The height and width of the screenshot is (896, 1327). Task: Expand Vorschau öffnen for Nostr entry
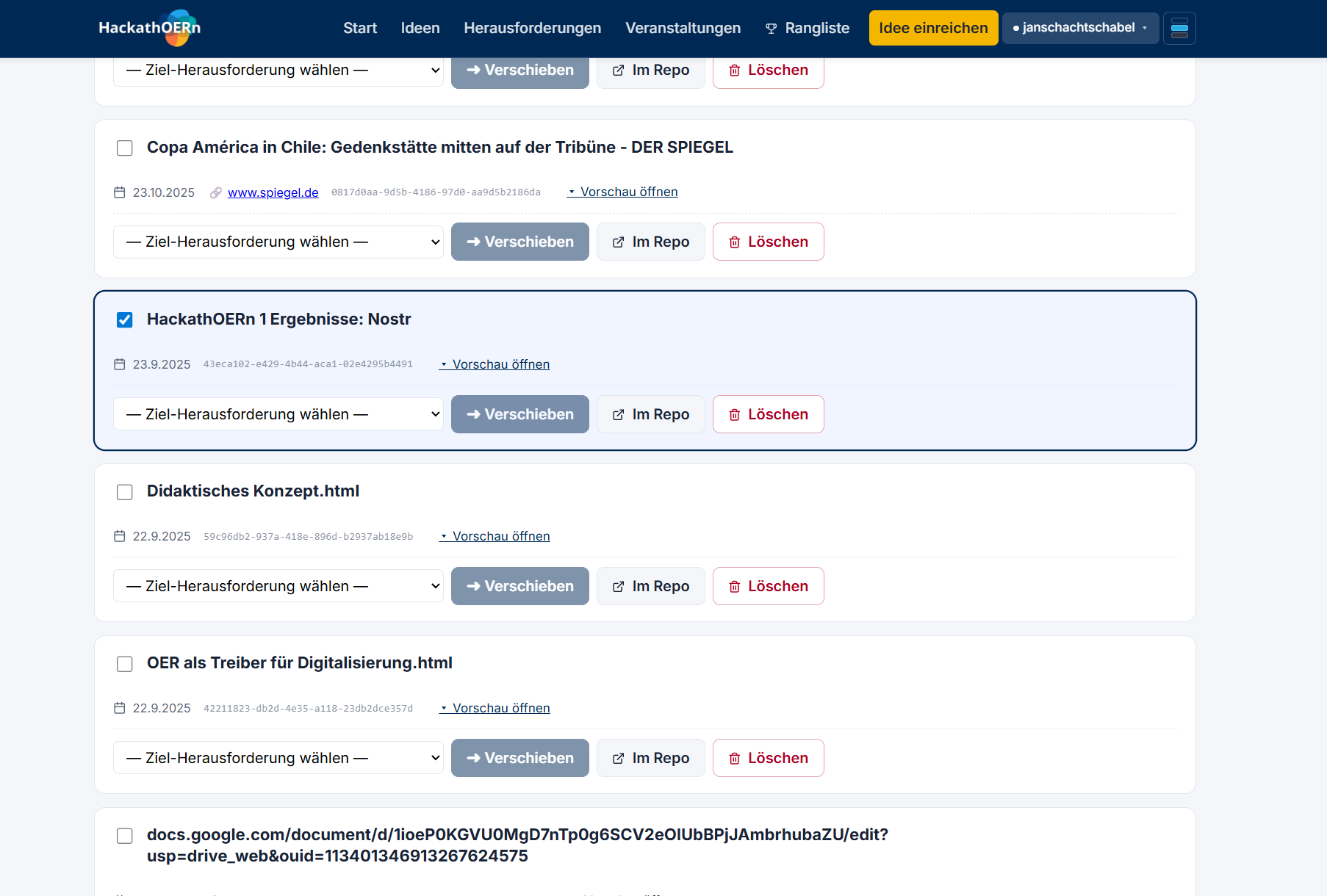(x=495, y=364)
